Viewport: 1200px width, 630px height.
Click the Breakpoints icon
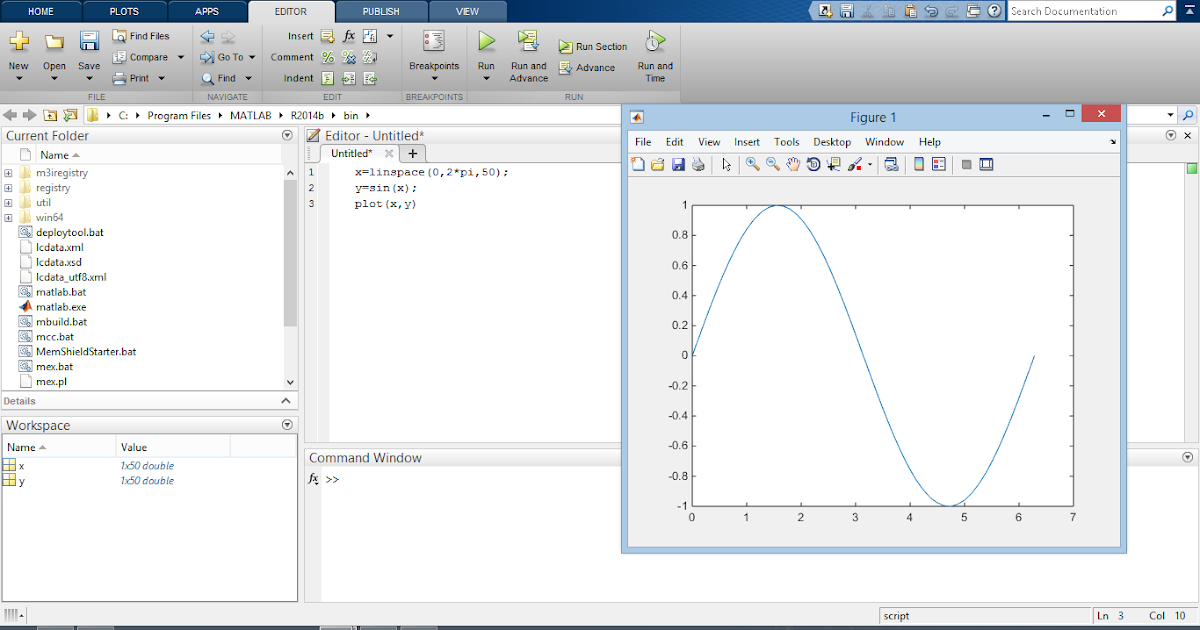[434, 41]
